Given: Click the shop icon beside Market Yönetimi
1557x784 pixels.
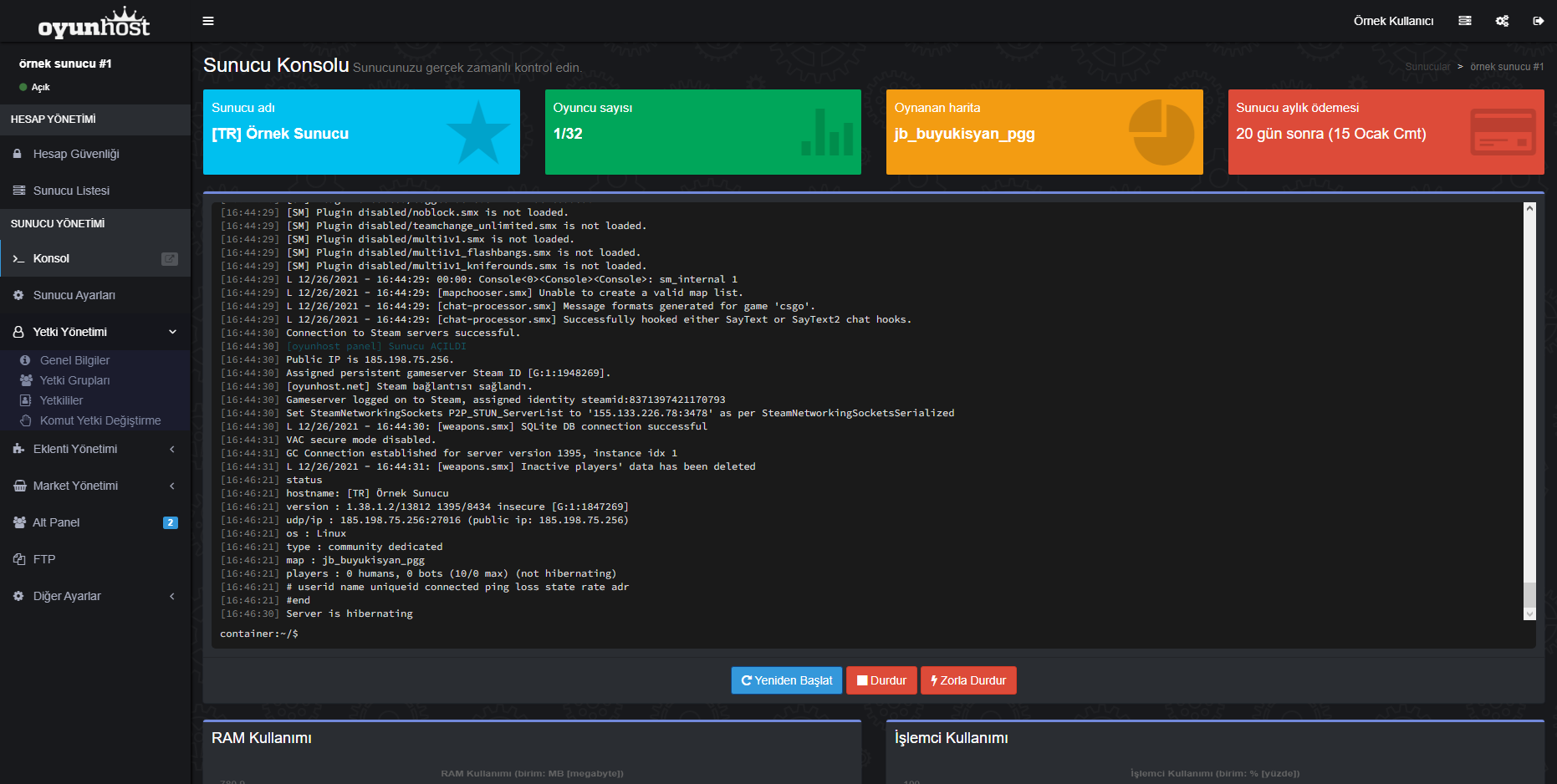Looking at the screenshot, I should point(19,486).
